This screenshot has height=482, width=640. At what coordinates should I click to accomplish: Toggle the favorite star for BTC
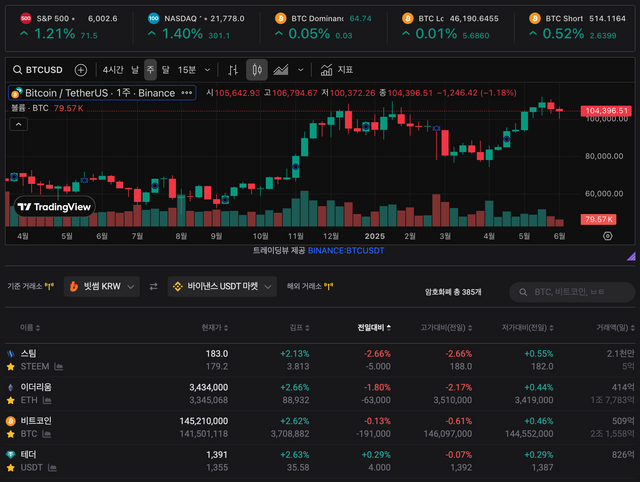[x=11, y=434]
